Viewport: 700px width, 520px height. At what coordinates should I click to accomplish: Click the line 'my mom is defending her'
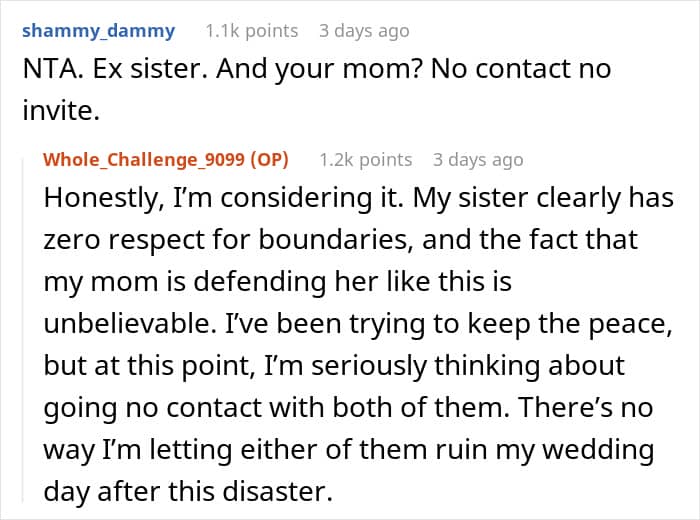click(x=278, y=282)
